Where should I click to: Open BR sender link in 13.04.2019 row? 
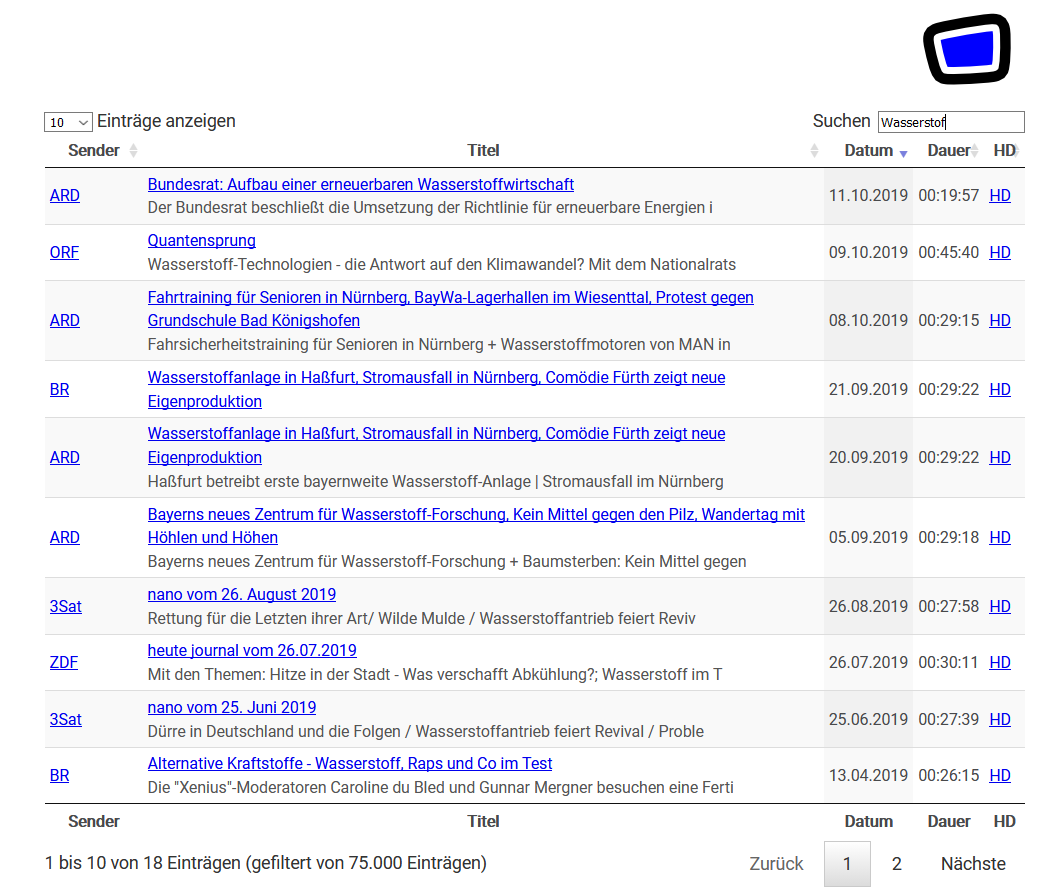60,775
